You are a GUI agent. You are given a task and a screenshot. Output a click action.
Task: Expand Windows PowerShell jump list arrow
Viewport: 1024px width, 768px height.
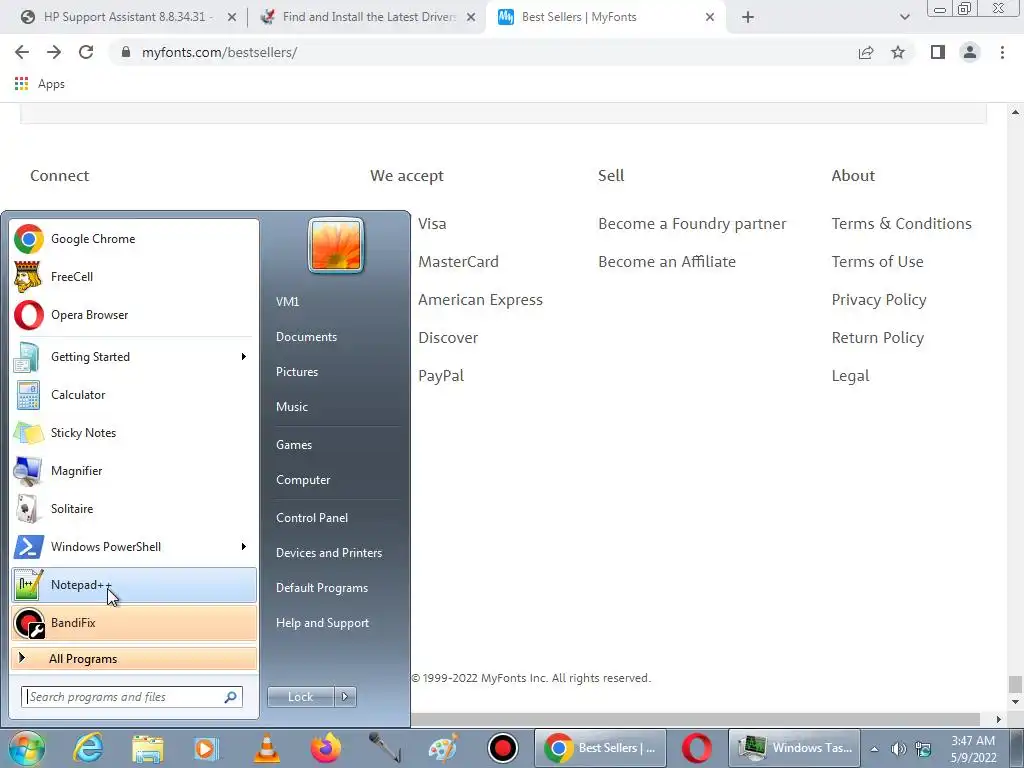pyautogui.click(x=244, y=547)
